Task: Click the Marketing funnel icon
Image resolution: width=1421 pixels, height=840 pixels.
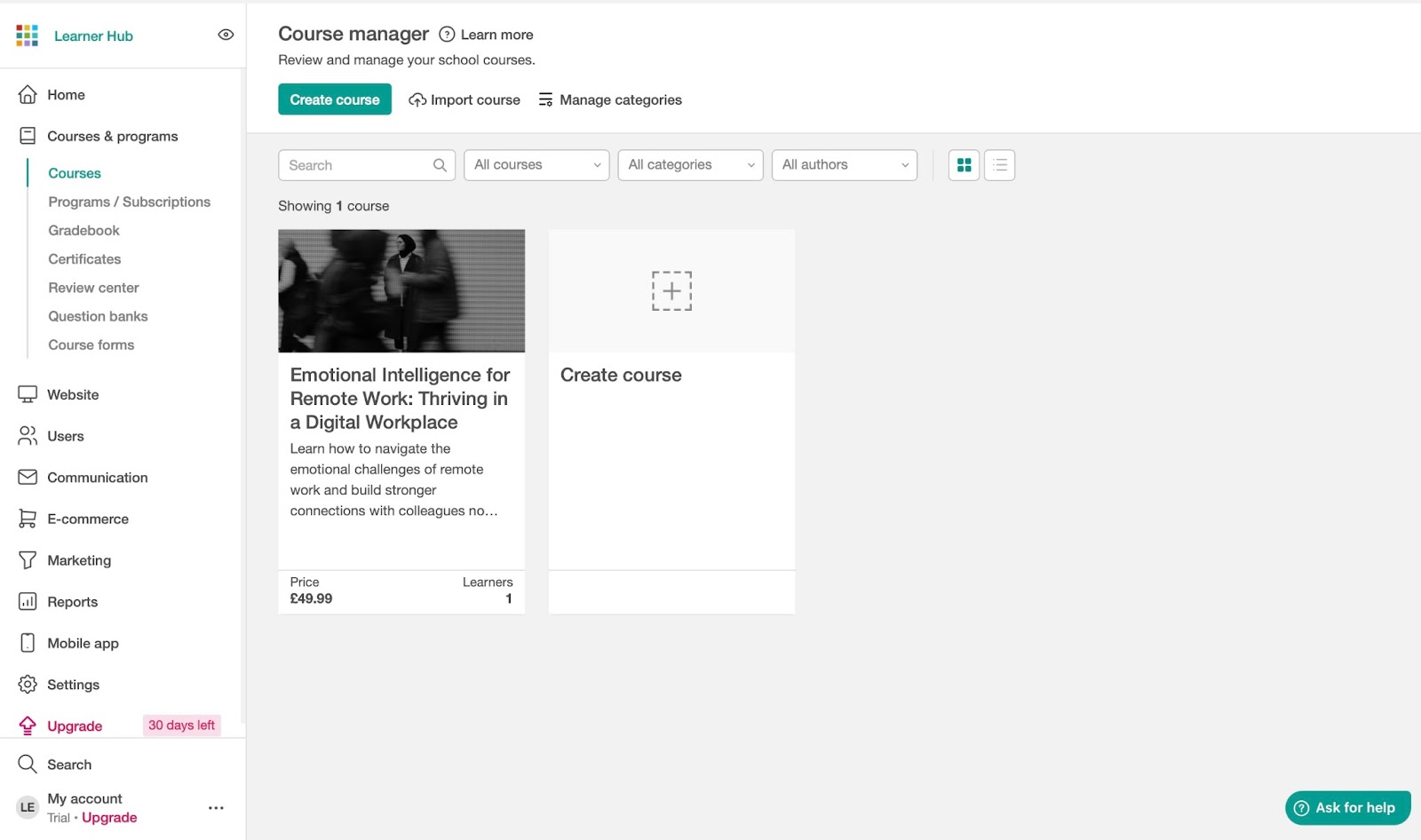Action: pyautogui.click(x=28, y=560)
